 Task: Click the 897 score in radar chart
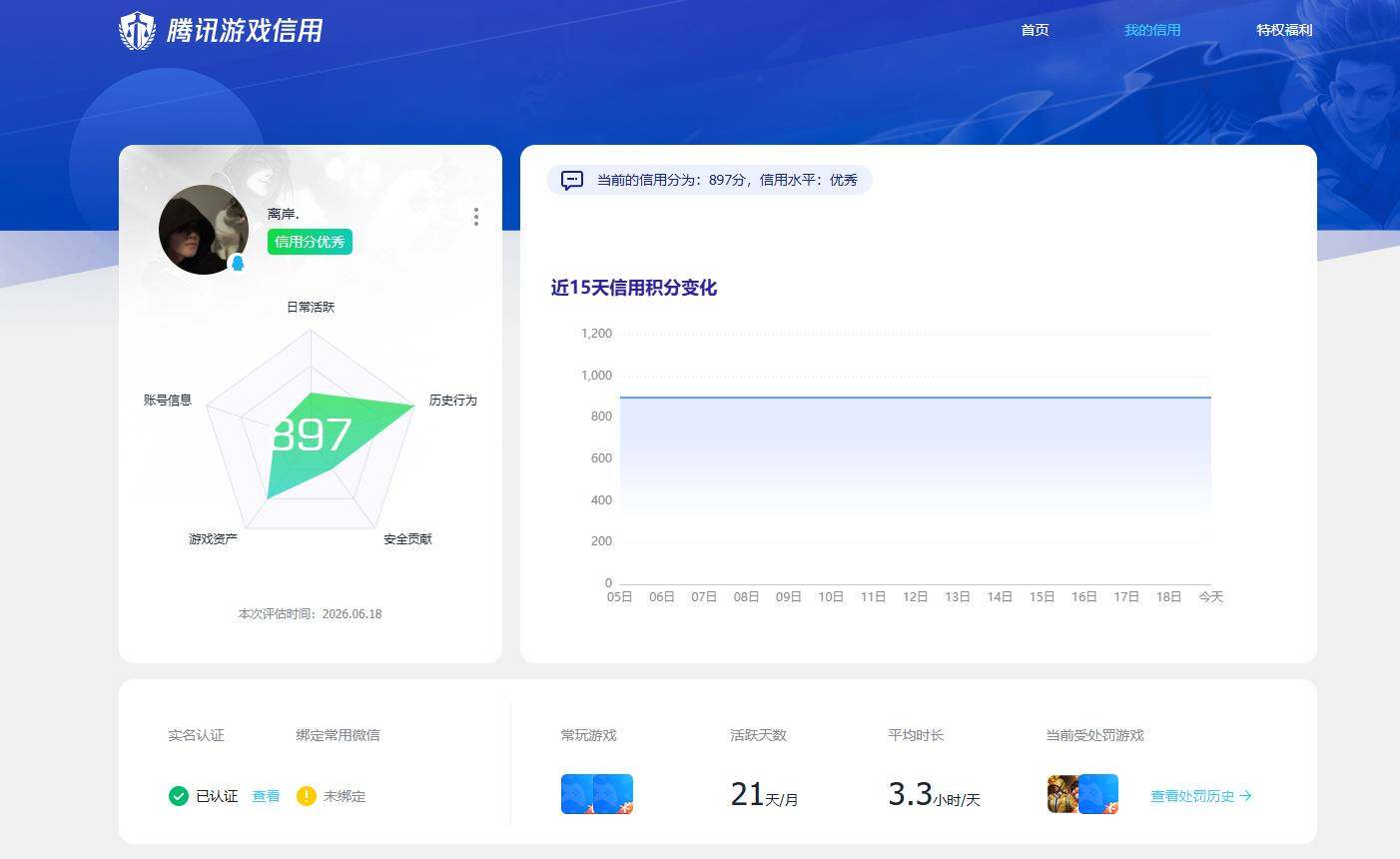click(x=311, y=434)
